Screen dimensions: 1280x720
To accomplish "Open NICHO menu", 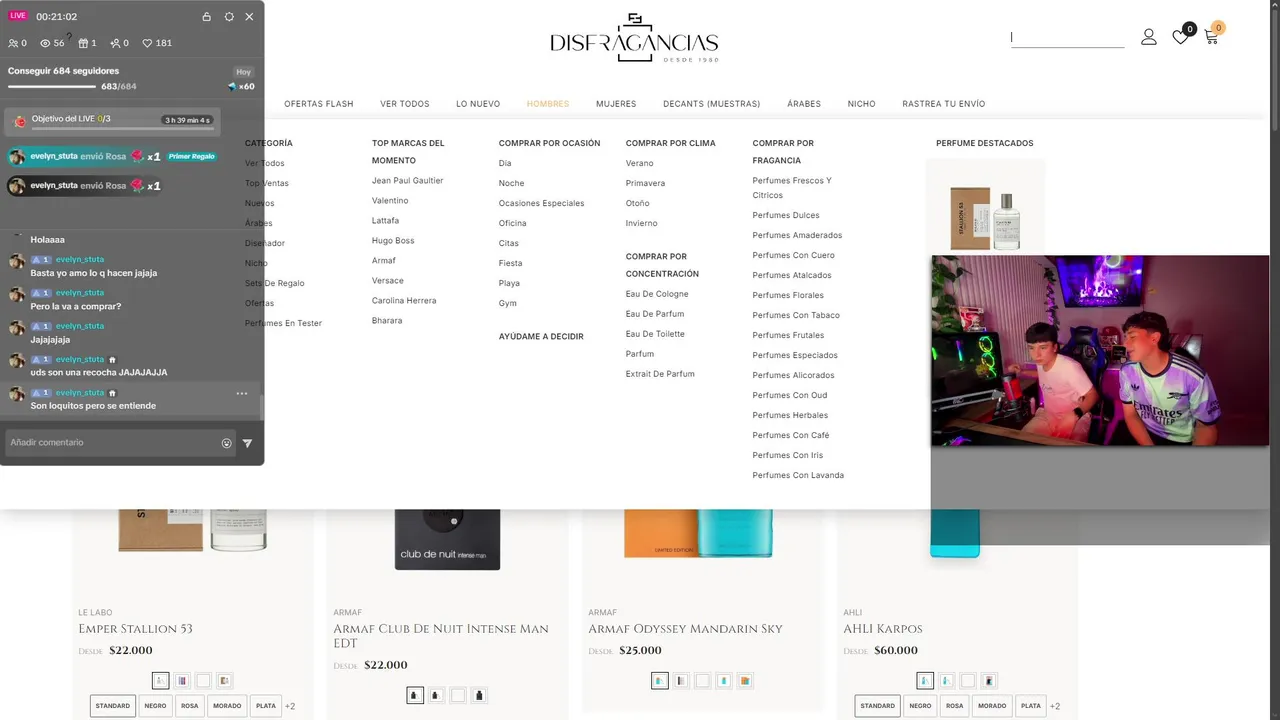I will pos(861,104).
